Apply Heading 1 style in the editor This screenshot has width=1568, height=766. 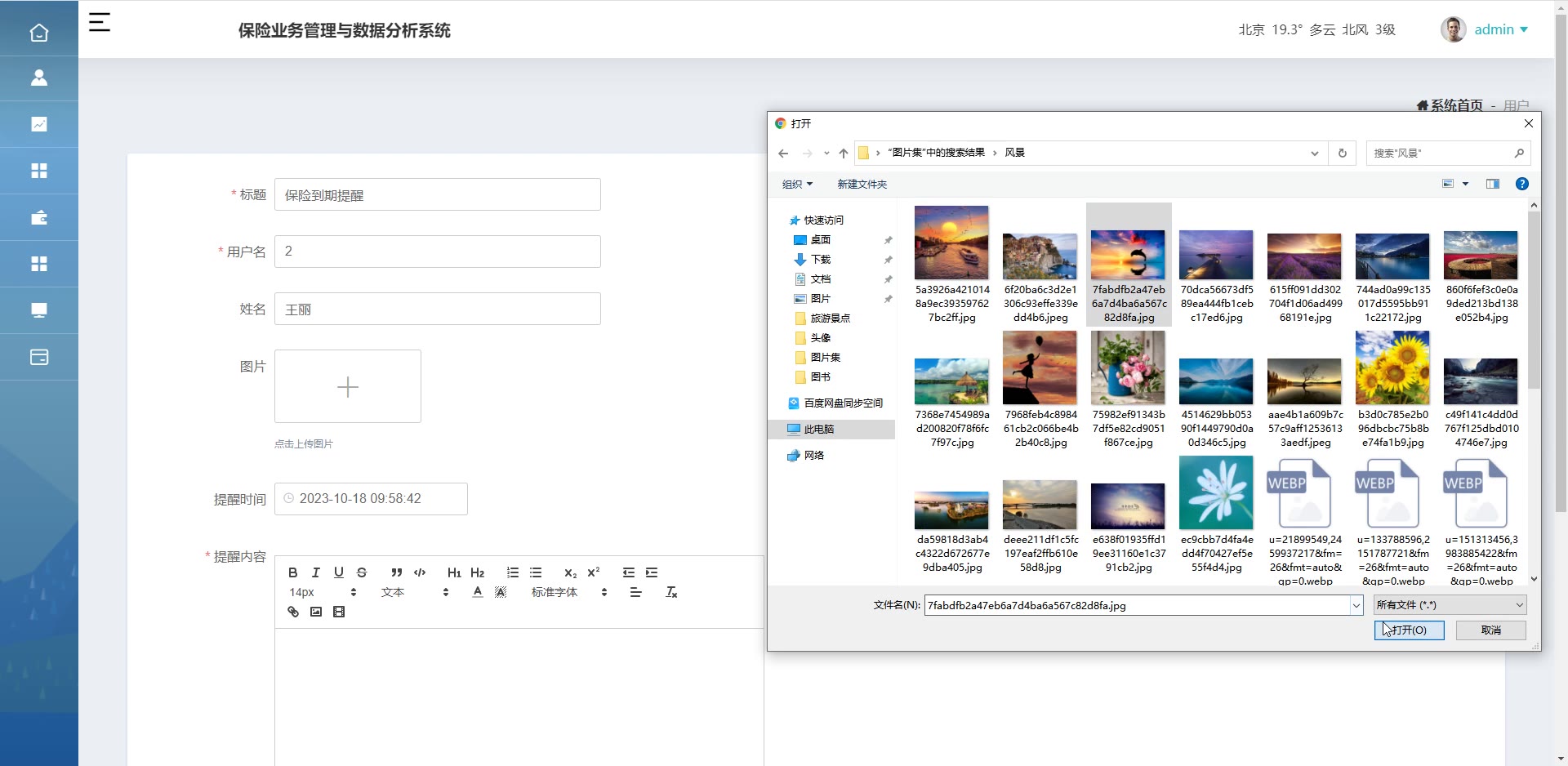tap(454, 572)
